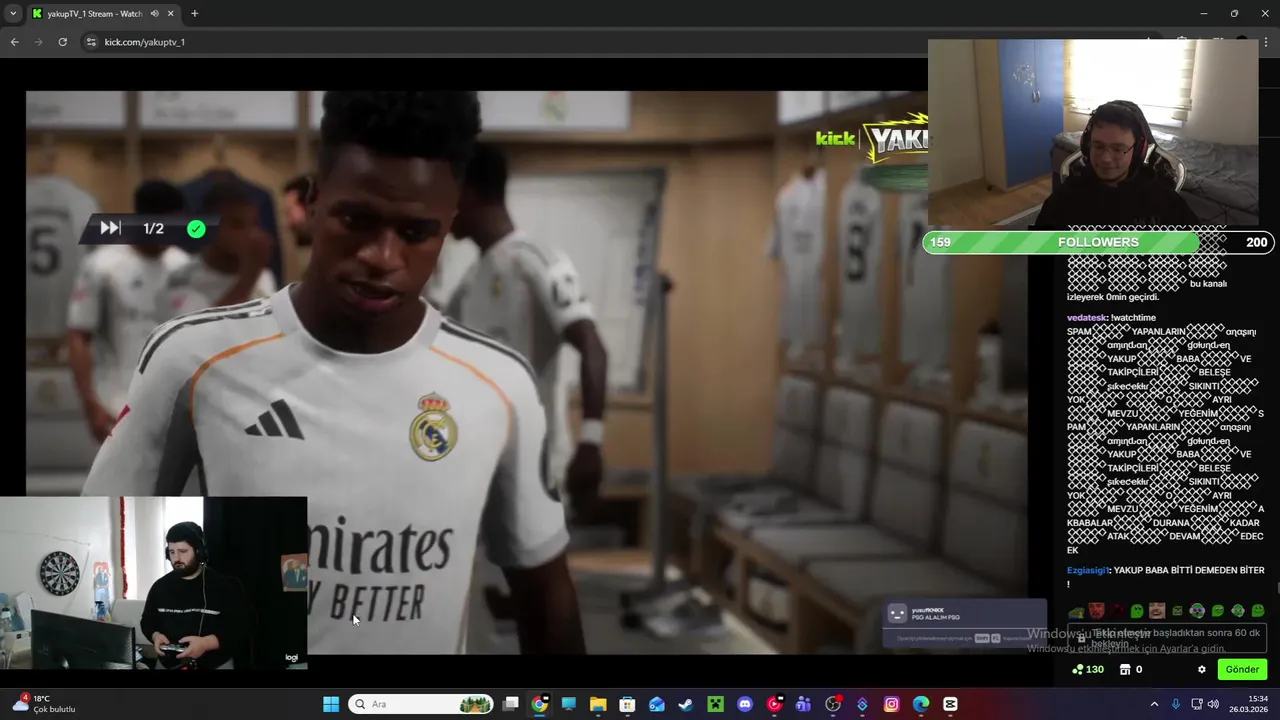Open the channel points balance showing 130

point(1088,669)
